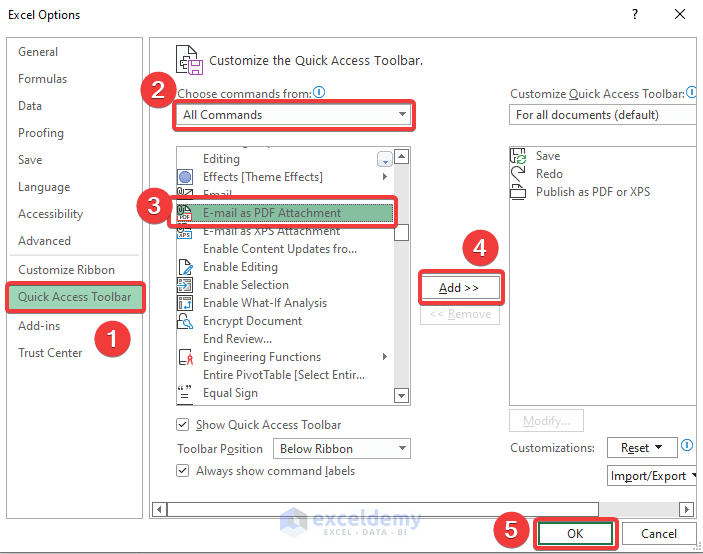
Task: Click the Add >> button
Action: point(460,288)
